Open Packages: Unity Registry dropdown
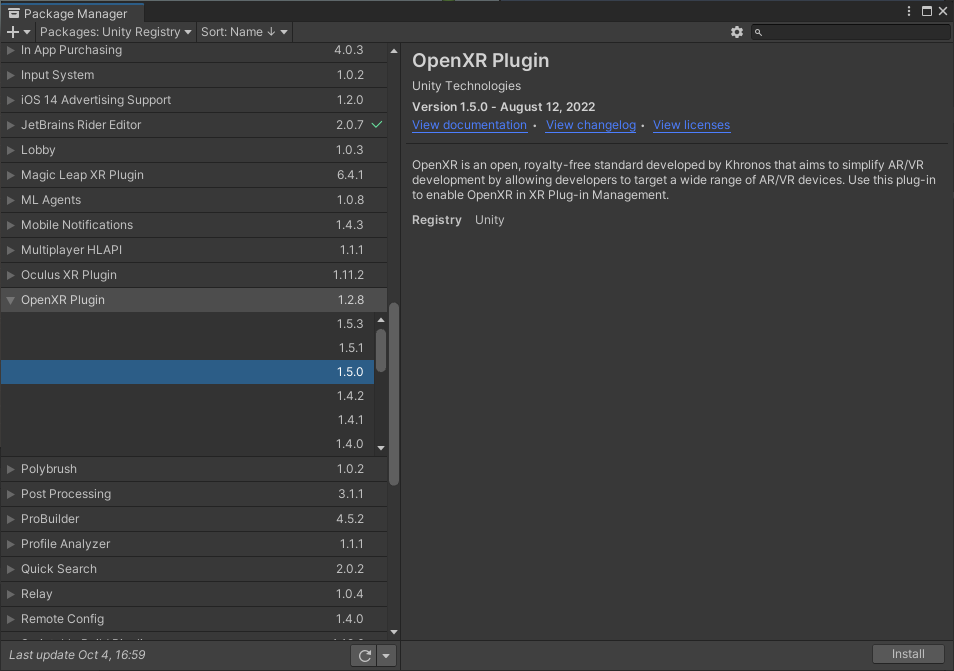 coord(116,32)
